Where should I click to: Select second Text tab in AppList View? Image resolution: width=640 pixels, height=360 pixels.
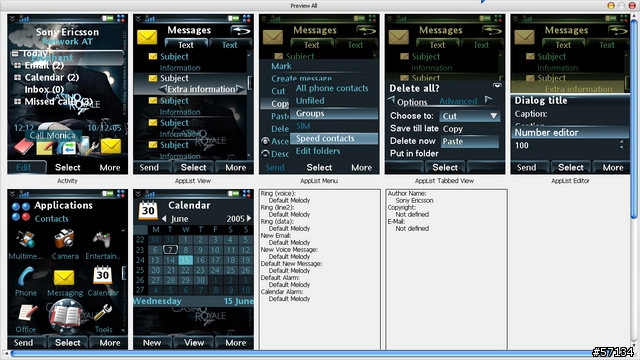coord(229,44)
